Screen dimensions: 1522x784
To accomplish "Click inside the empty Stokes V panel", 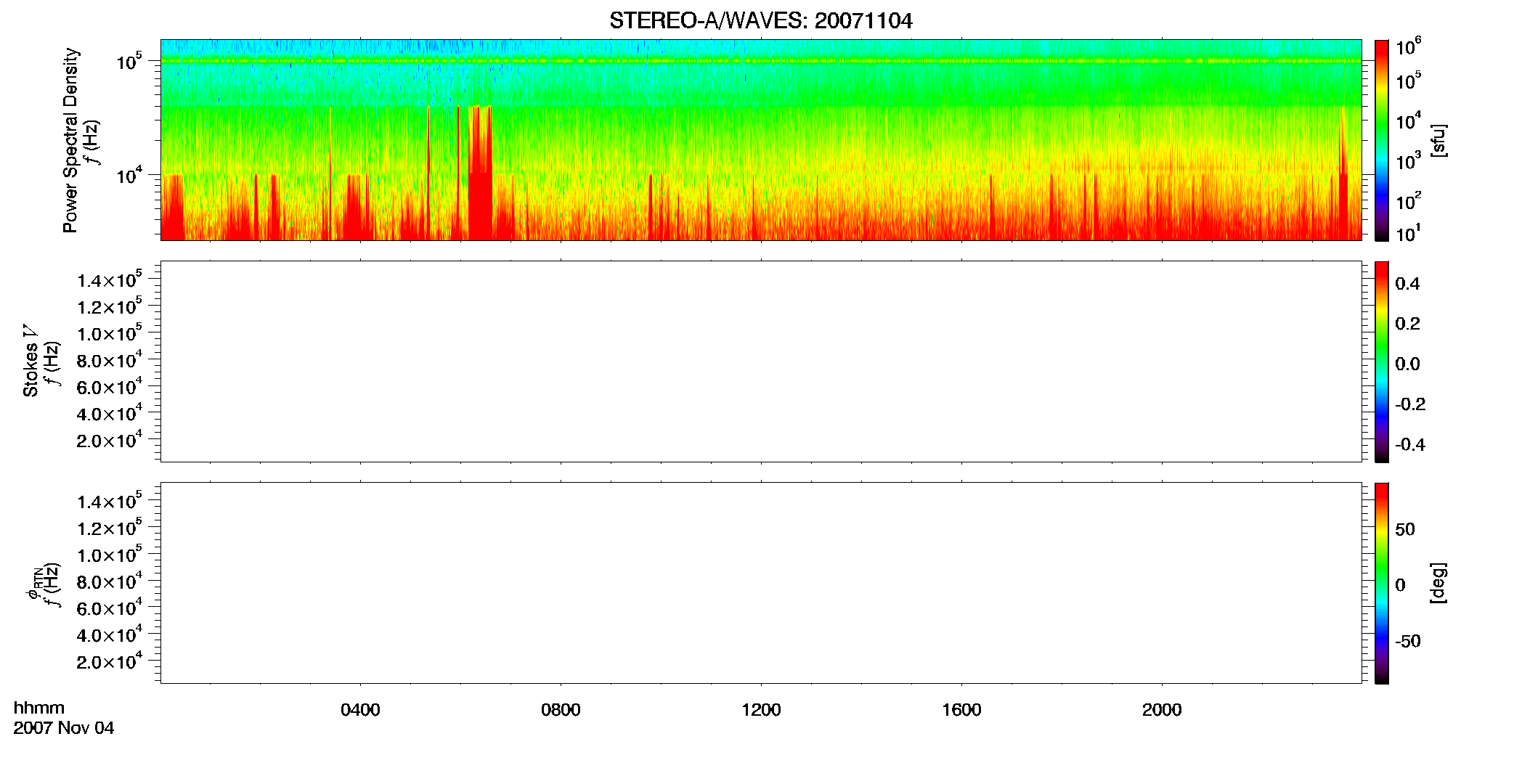I will [760, 362].
